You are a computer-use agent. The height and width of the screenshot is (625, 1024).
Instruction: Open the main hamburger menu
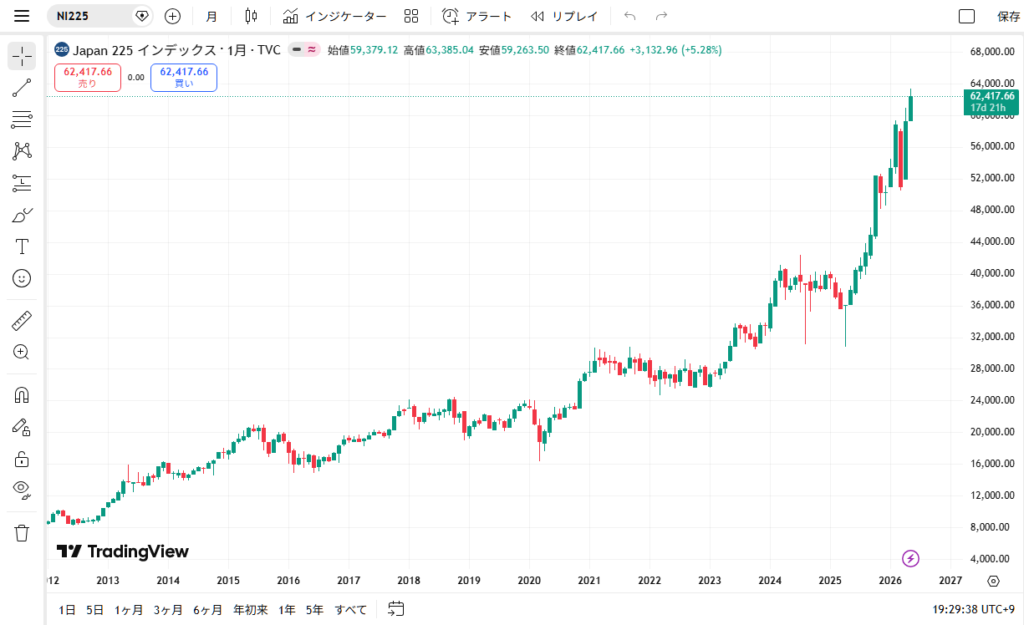22,16
